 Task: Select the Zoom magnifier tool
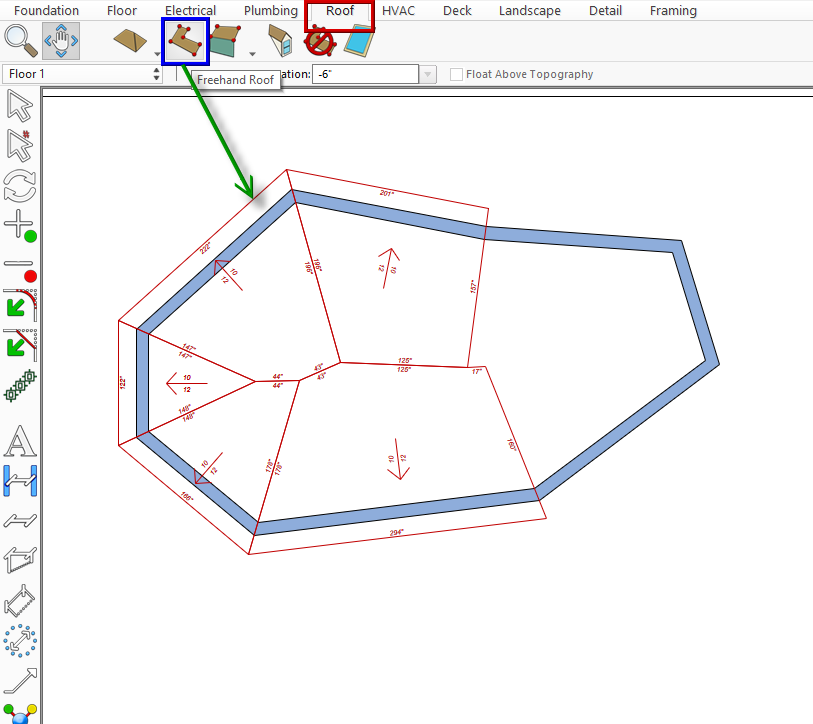coord(21,41)
